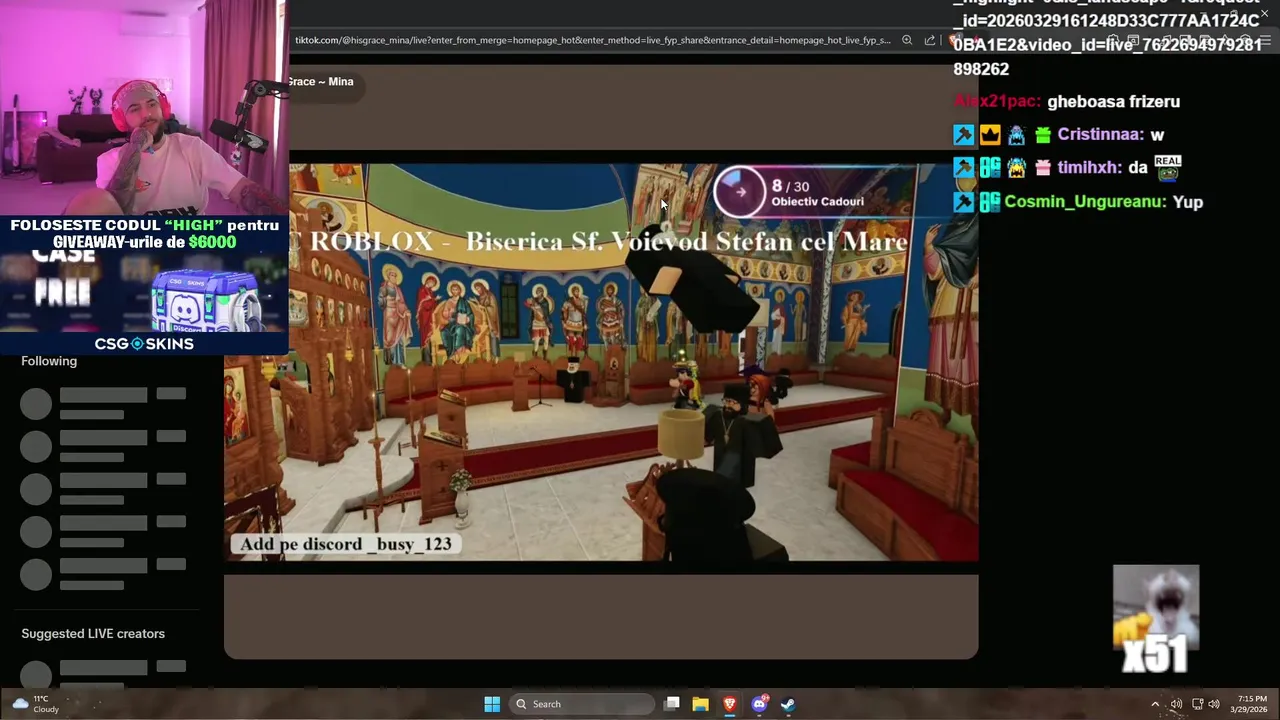Click the moderator badge beside Cosmin_Ungureanu
1280x720 pixels.
pyautogui.click(x=964, y=202)
